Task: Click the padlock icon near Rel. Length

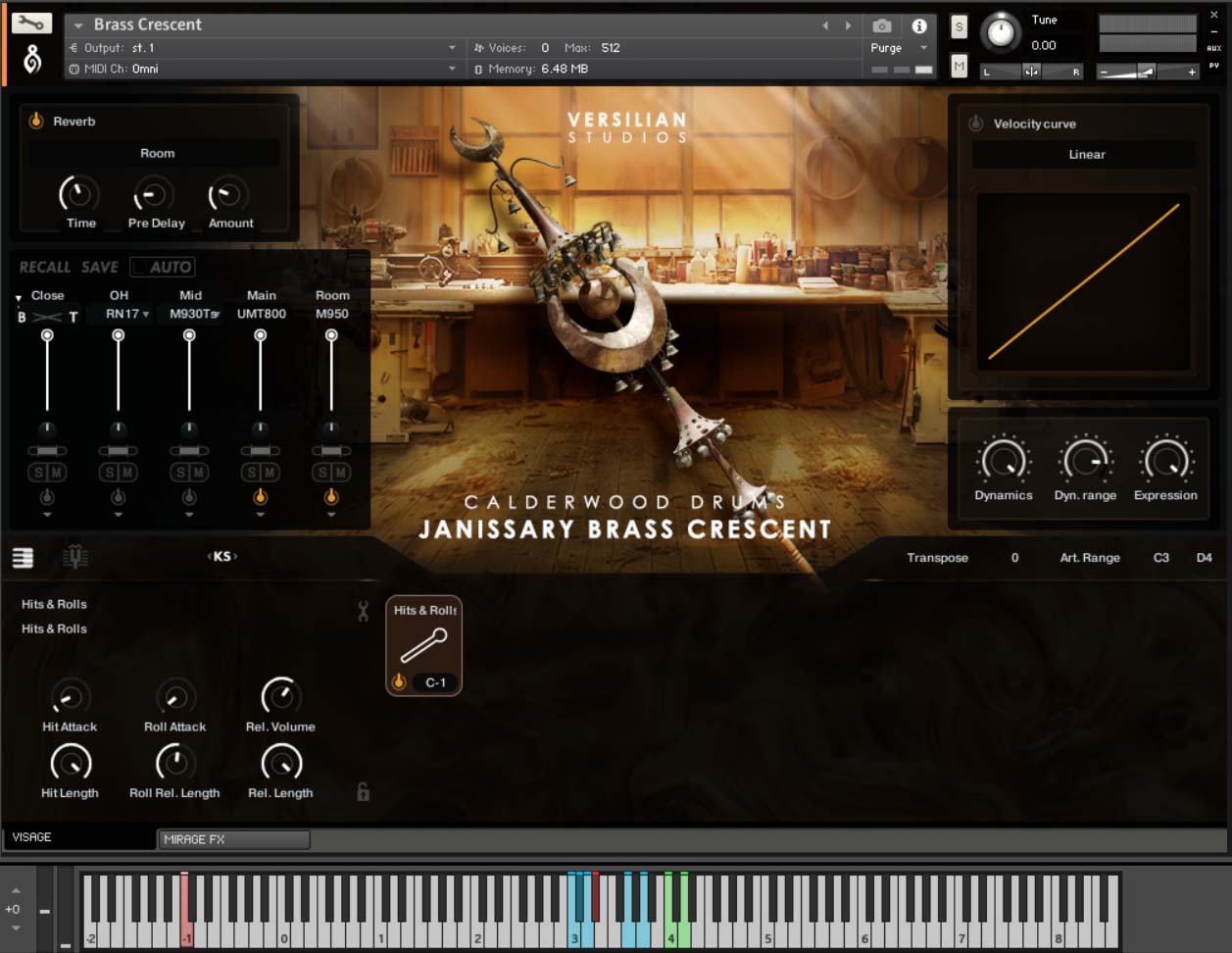Action: pyautogui.click(x=364, y=791)
